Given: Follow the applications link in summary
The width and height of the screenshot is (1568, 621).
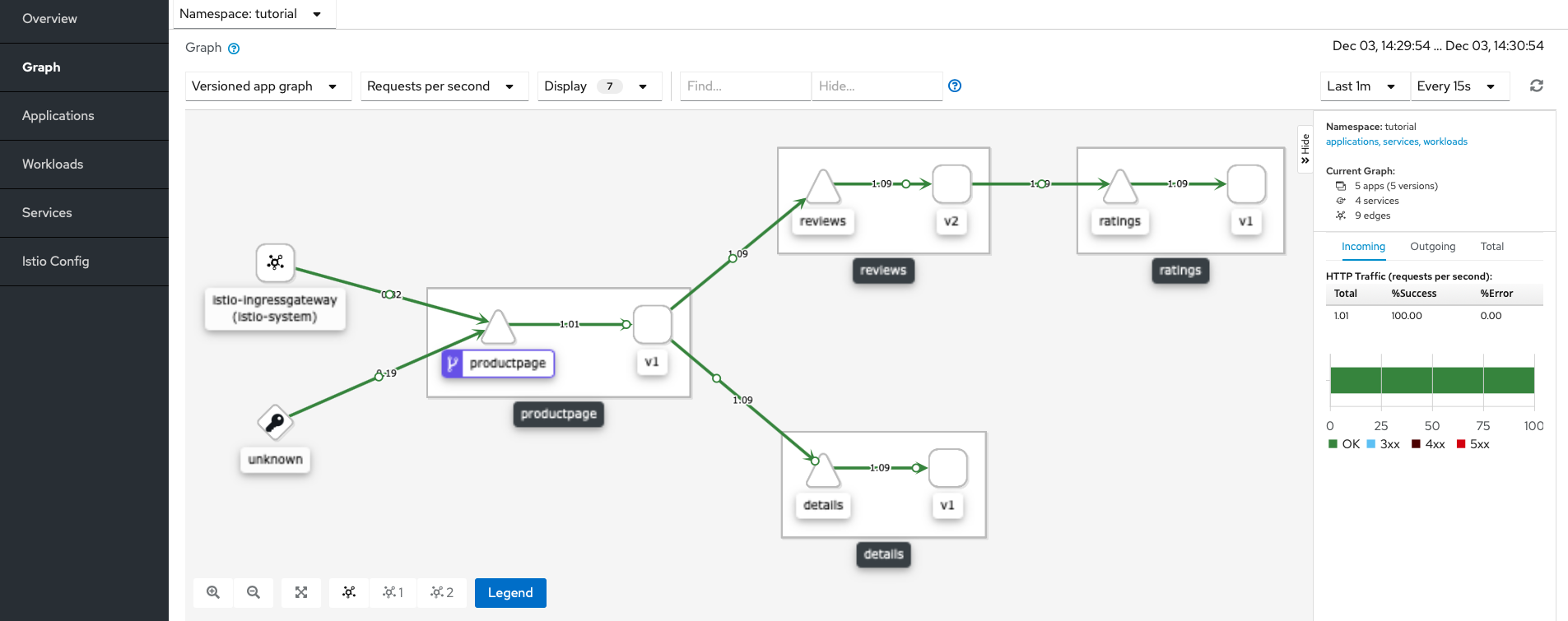Looking at the screenshot, I should coord(1352,141).
